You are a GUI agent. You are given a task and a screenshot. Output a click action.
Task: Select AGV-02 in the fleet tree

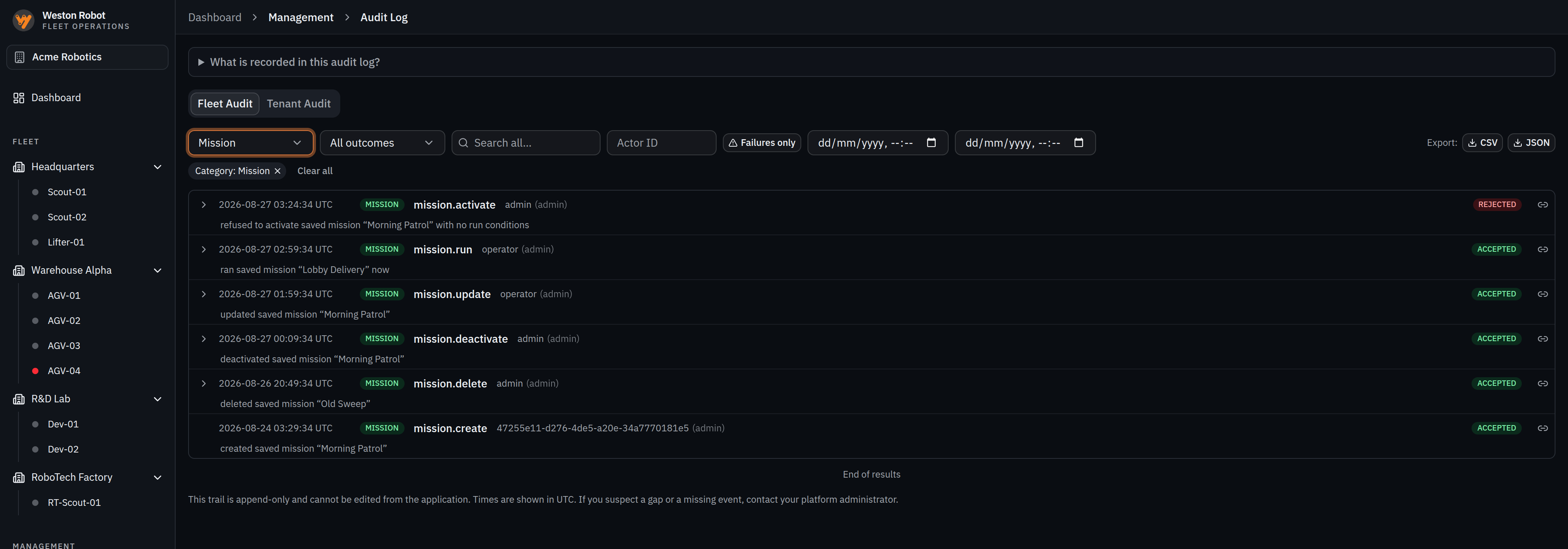[64, 321]
